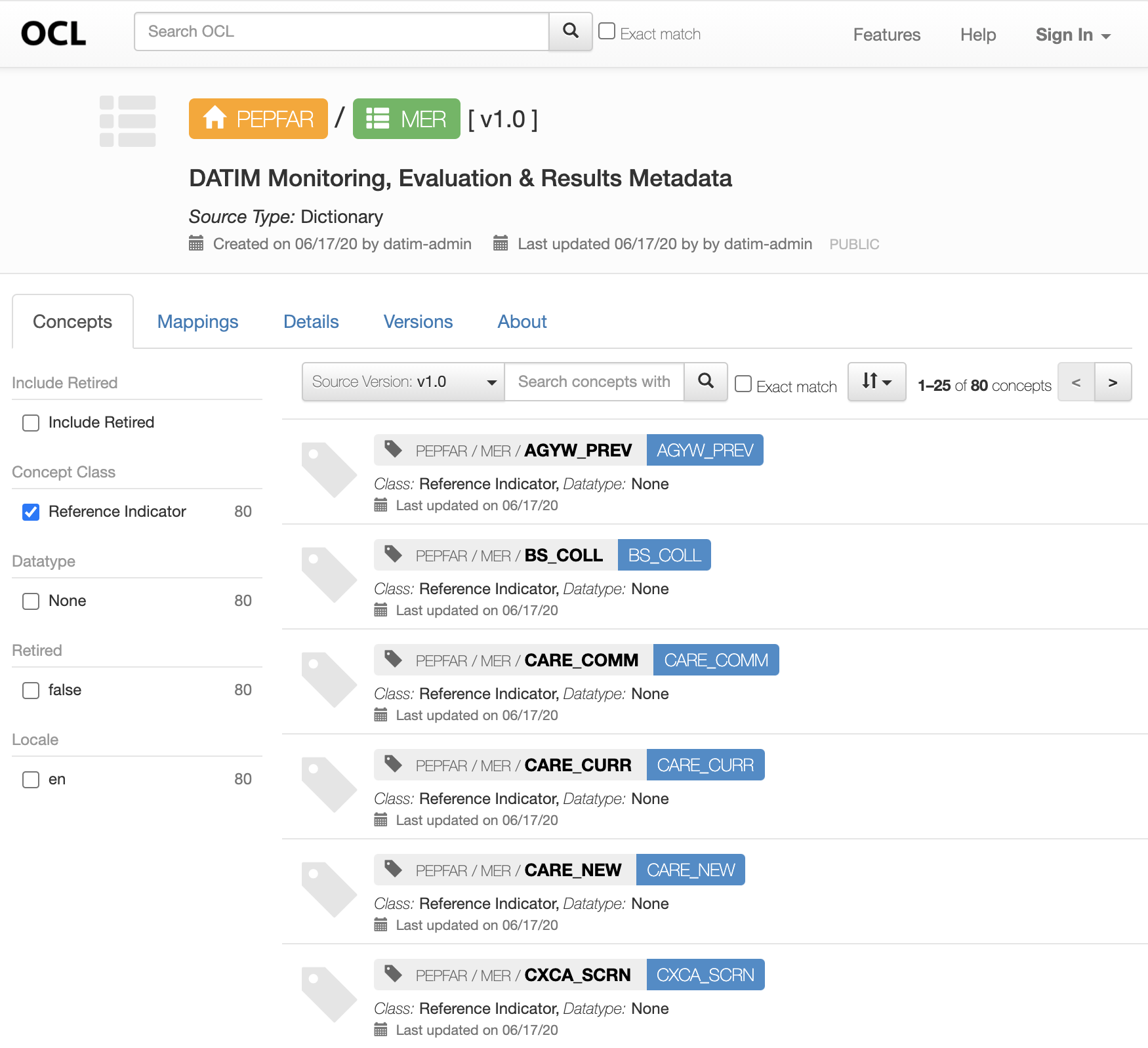Open the MER source list badge

406,119
